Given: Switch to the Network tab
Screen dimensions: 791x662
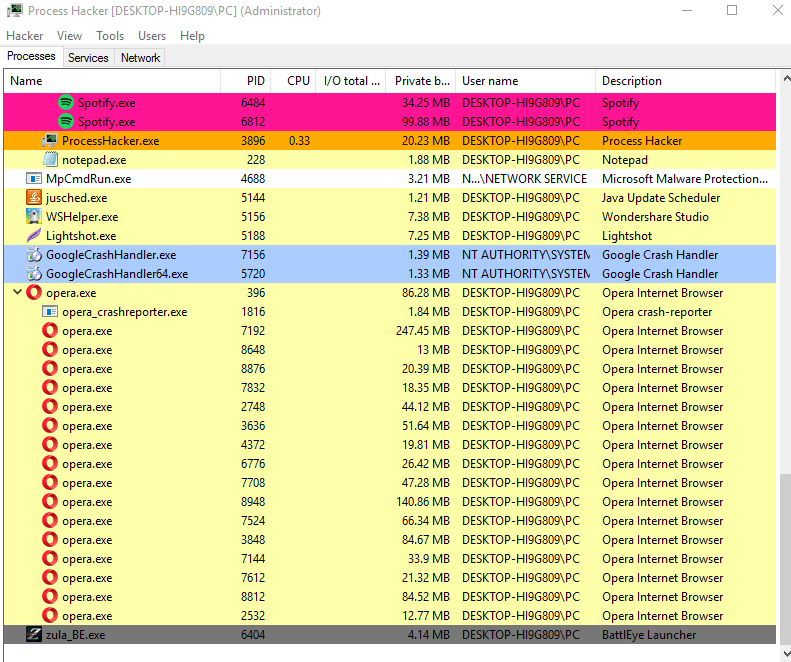Looking at the screenshot, I should tap(140, 58).
